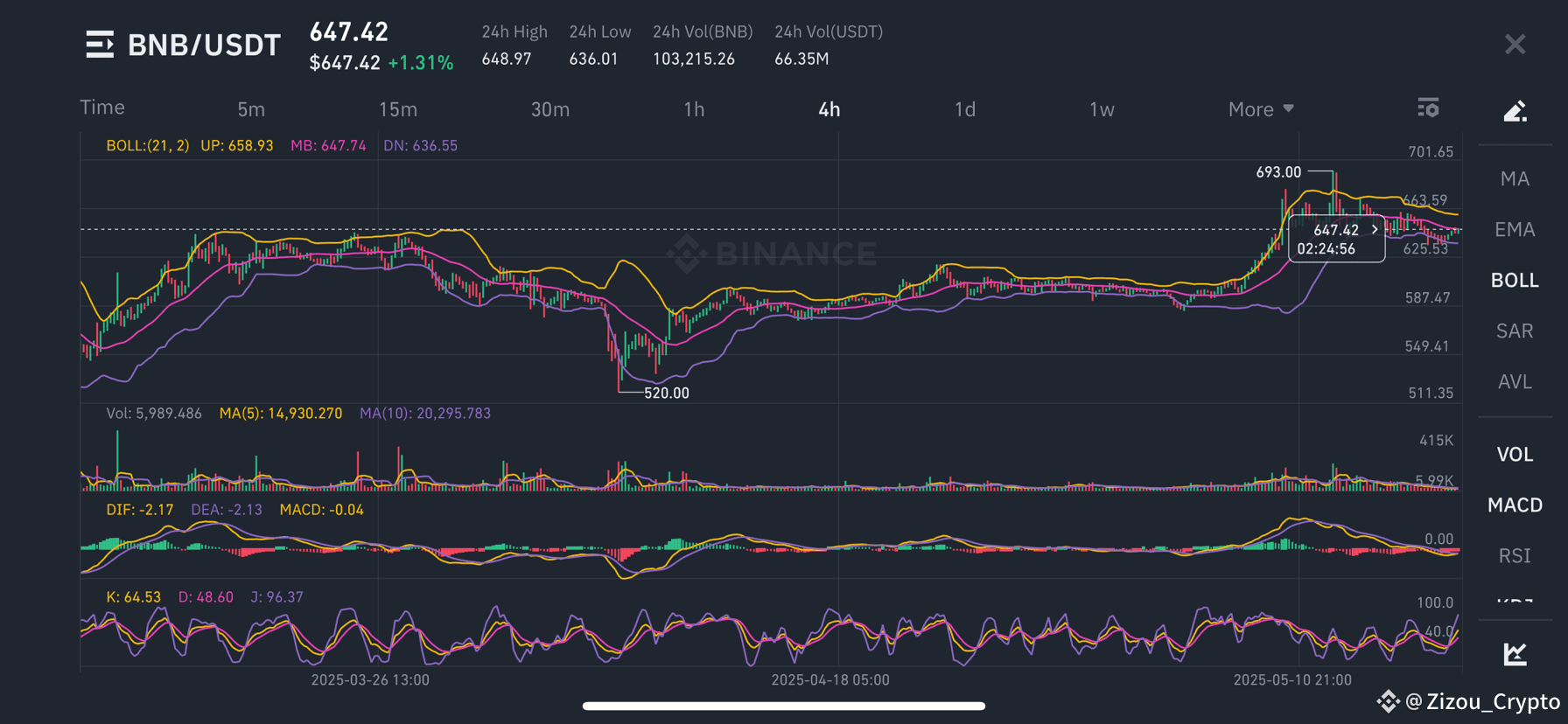Tap the +1.31% price change
Viewport: 1568px width, 724px height.
pyautogui.click(x=421, y=63)
